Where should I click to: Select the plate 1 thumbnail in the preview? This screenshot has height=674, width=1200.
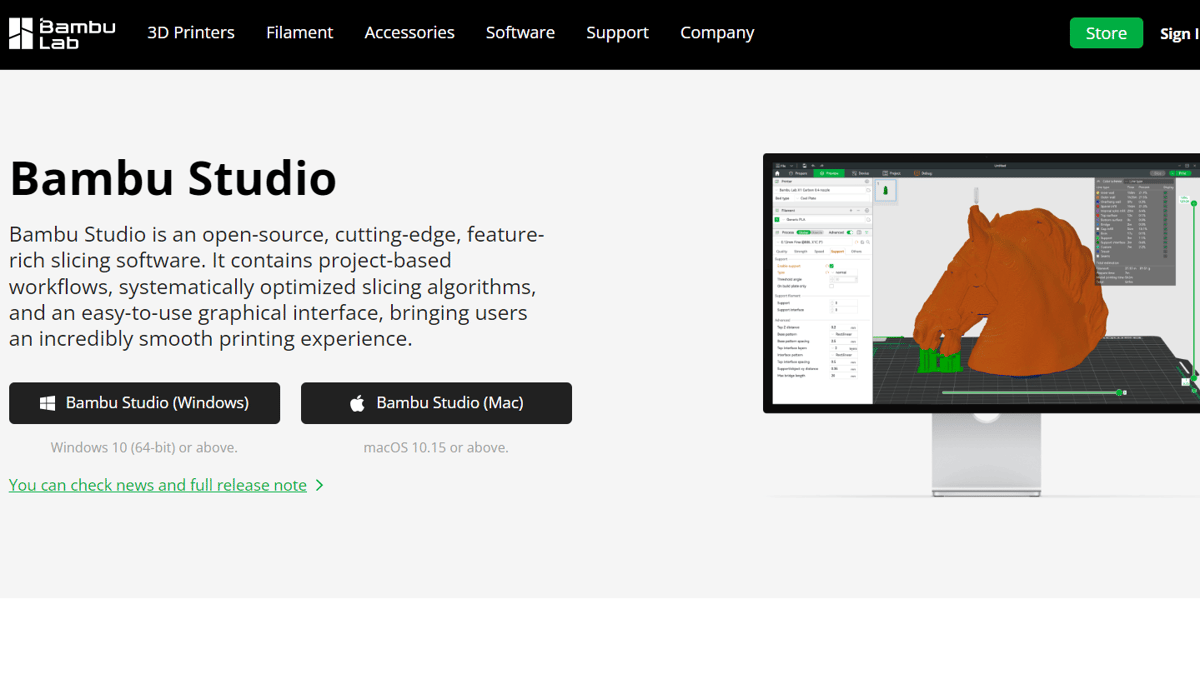(885, 190)
